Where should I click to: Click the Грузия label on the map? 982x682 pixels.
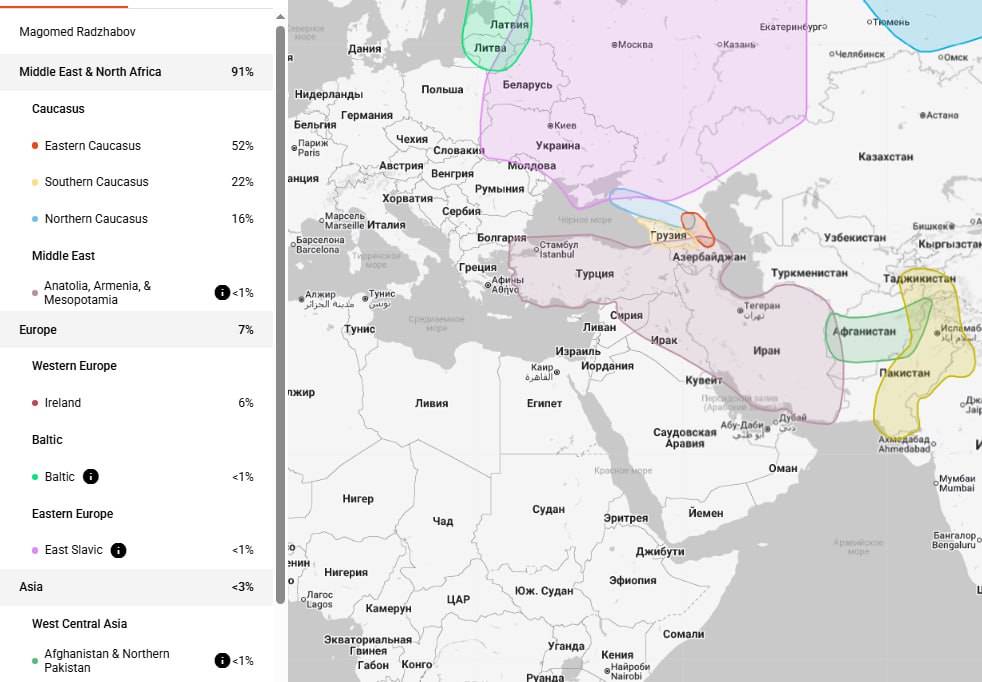668,236
